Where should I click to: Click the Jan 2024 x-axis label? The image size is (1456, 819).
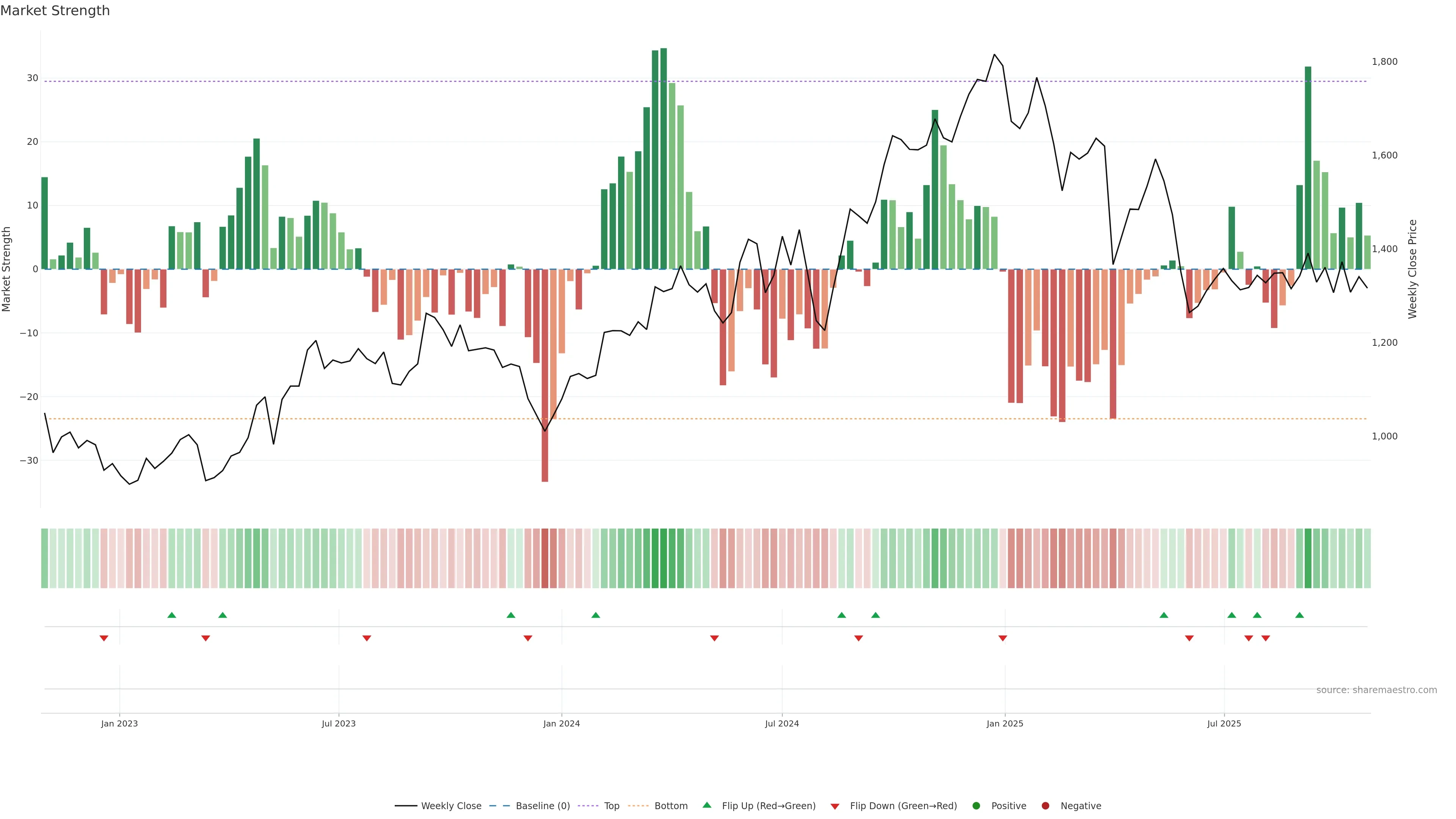pyautogui.click(x=561, y=723)
